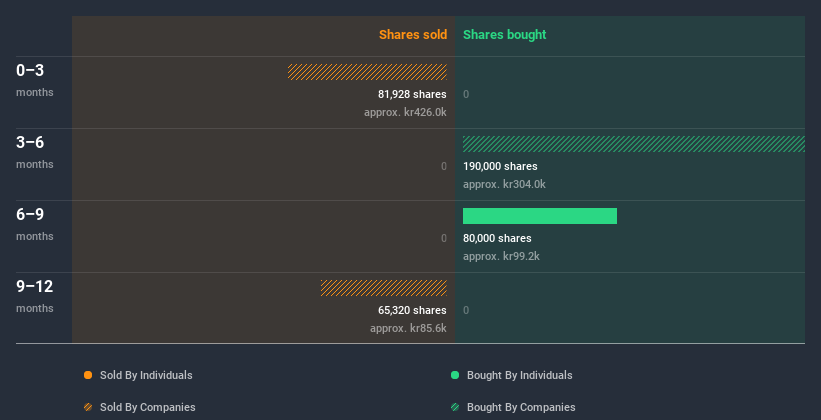Click the 6–9 months solid green bought bar
This screenshot has height=420, width=821.
(x=540, y=216)
